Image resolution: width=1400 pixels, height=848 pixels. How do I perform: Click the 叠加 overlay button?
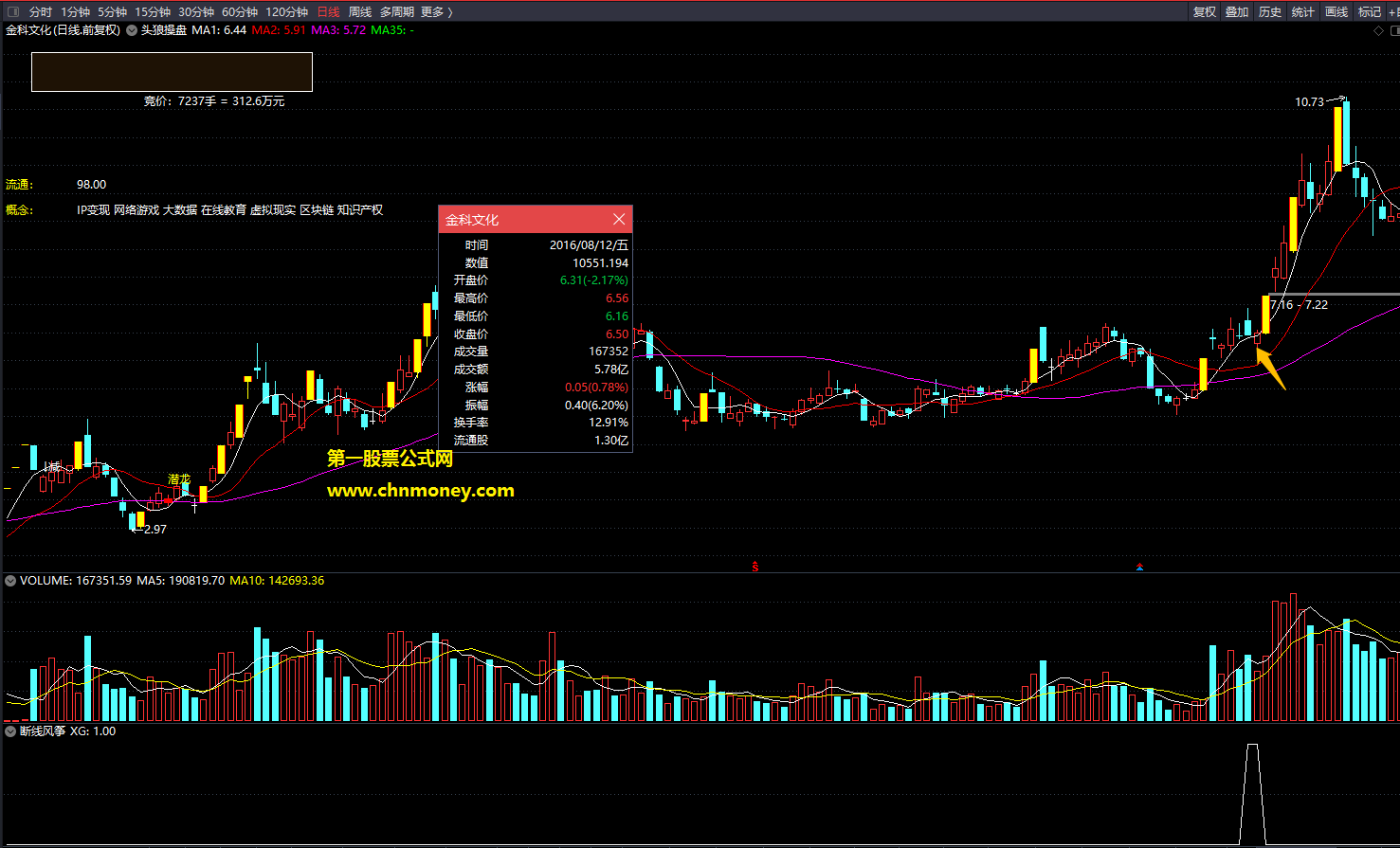tap(1237, 11)
